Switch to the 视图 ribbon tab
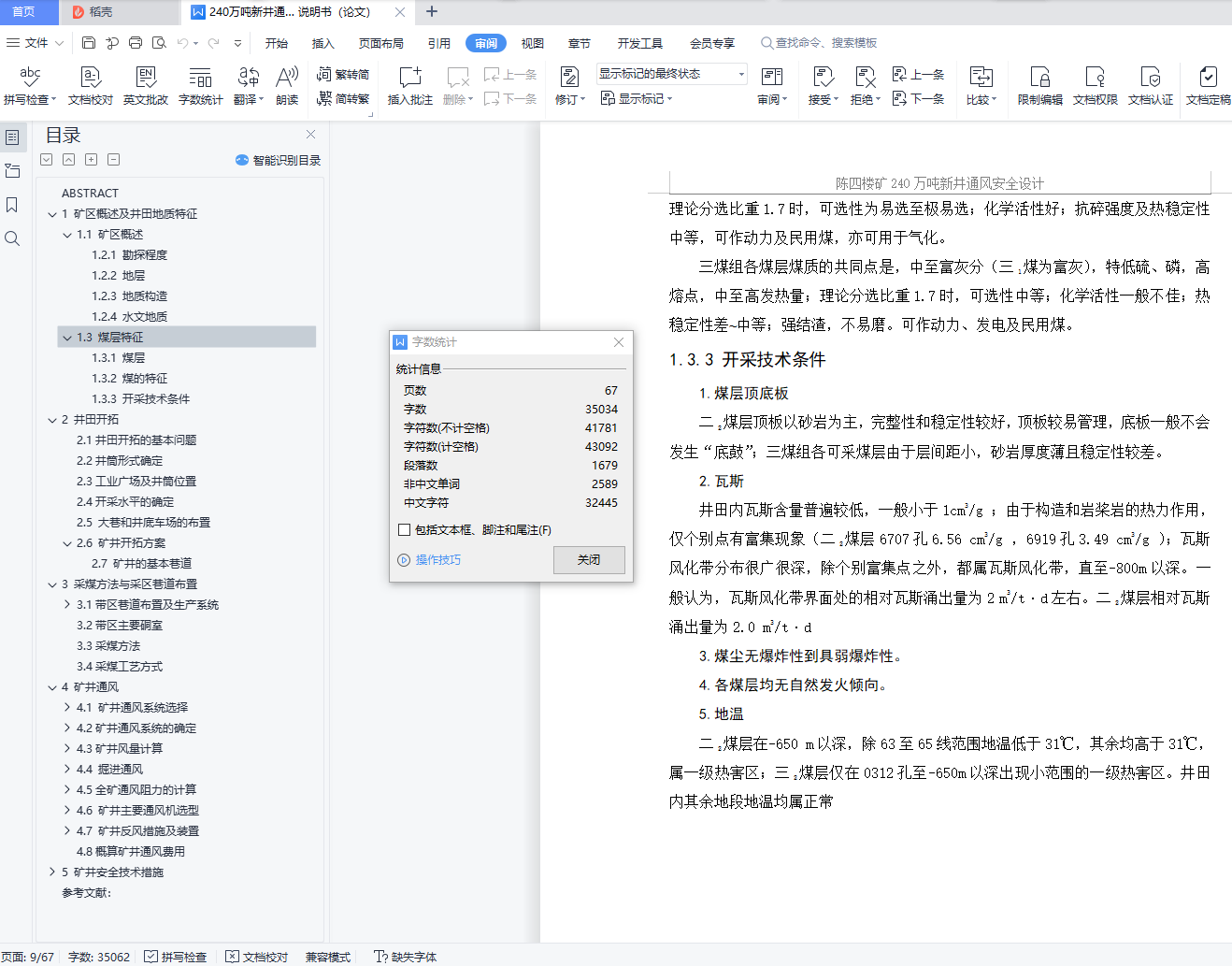The image size is (1232, 966). coord(533,43)
